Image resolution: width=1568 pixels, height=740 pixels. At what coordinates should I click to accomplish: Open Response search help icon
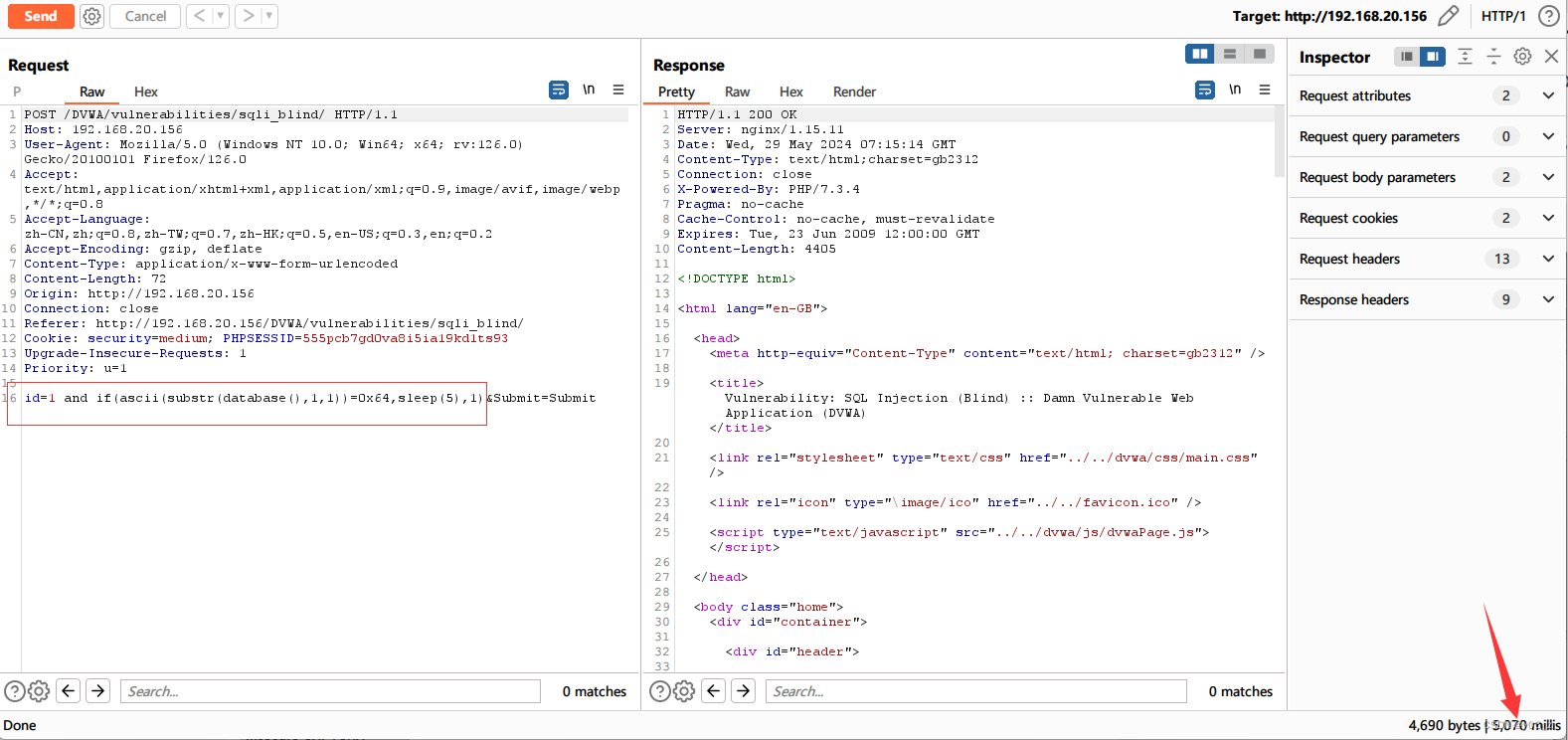tap(660, 691)
